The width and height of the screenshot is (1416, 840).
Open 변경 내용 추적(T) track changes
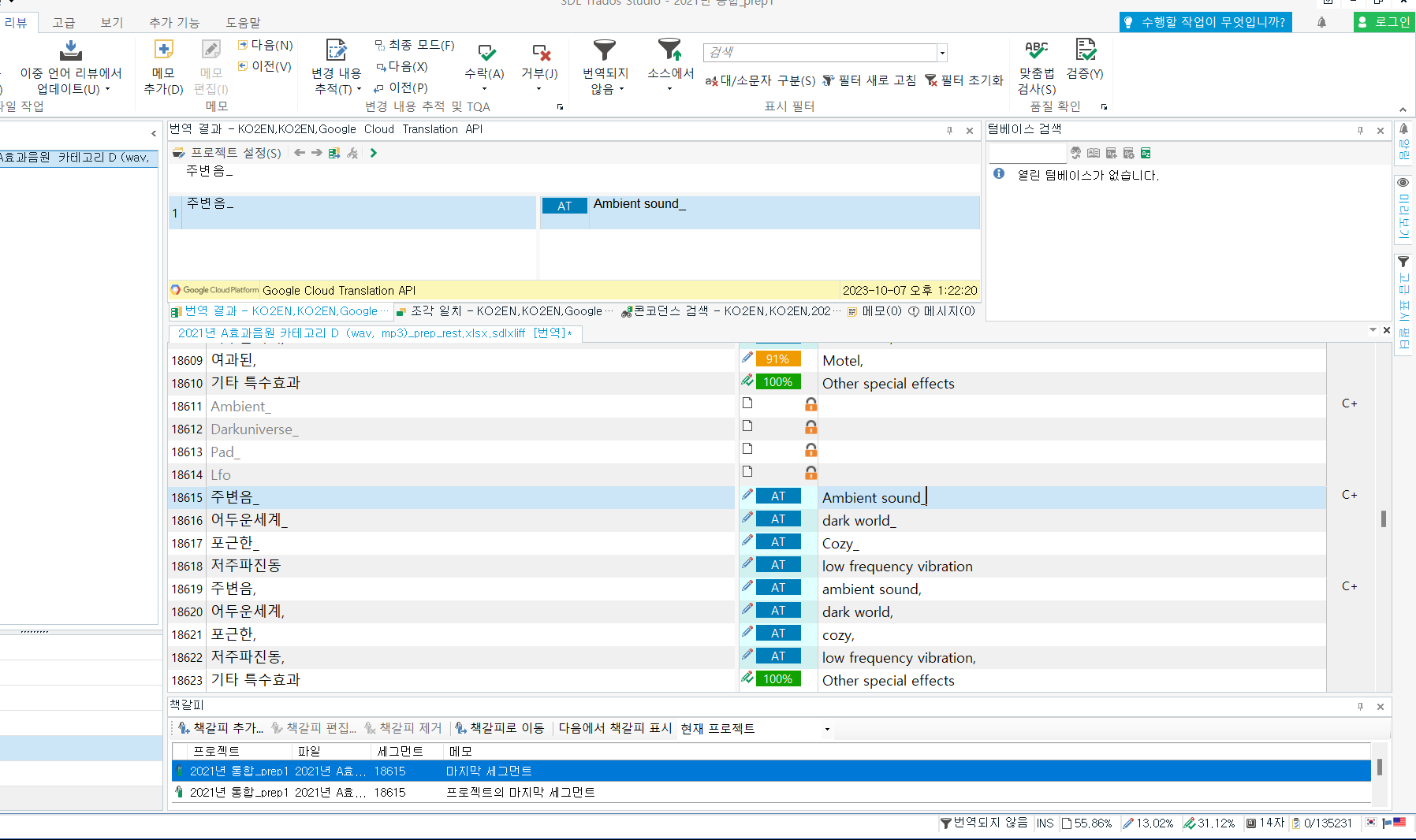tap(337, 69)
